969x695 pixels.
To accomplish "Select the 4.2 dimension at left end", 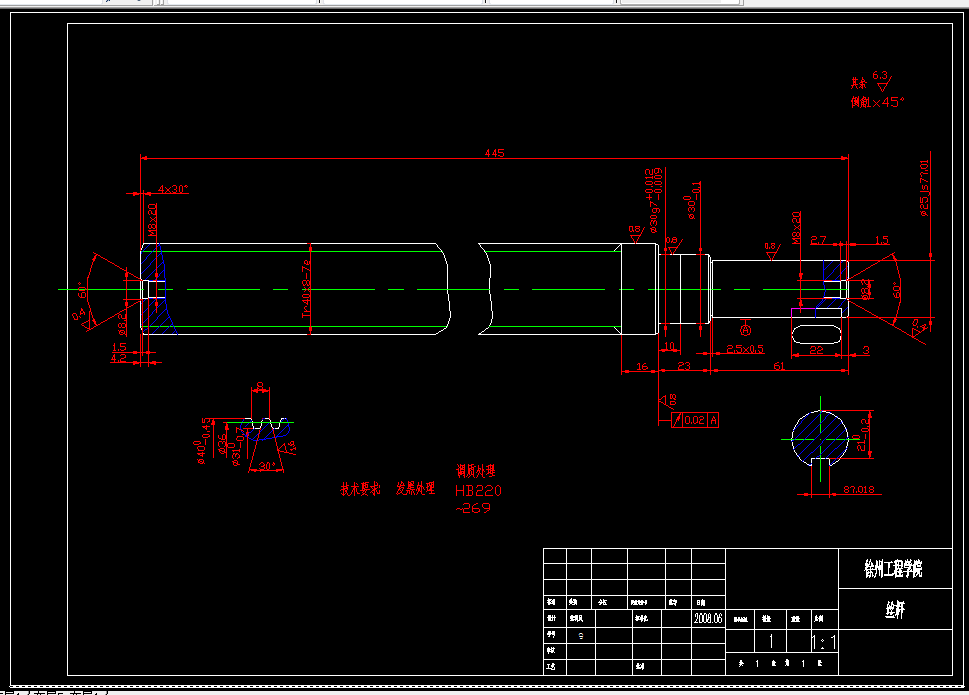I will point(118,357).
